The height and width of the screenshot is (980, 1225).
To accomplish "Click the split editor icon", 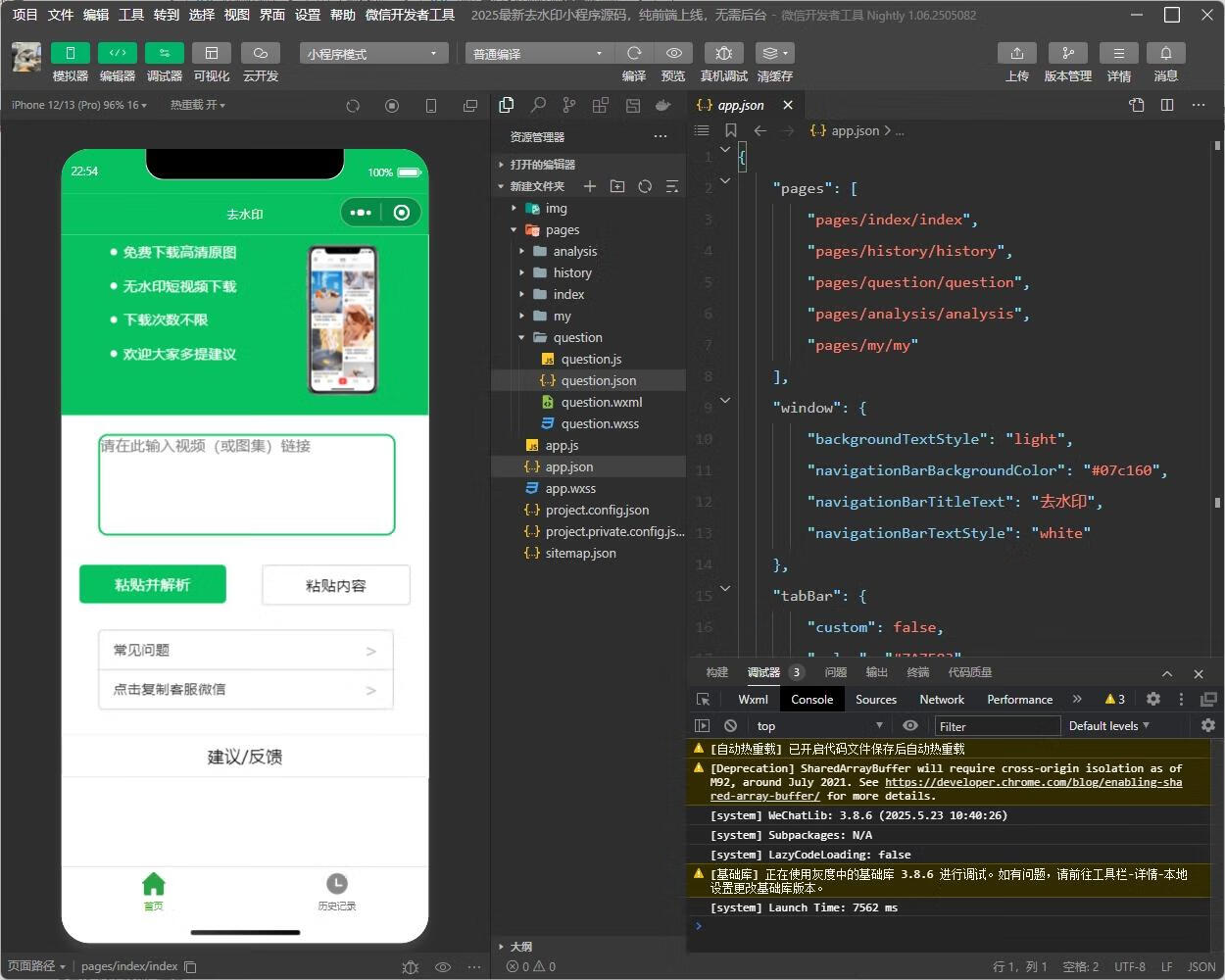I will pyautogui.click(x=1167, y=105).
